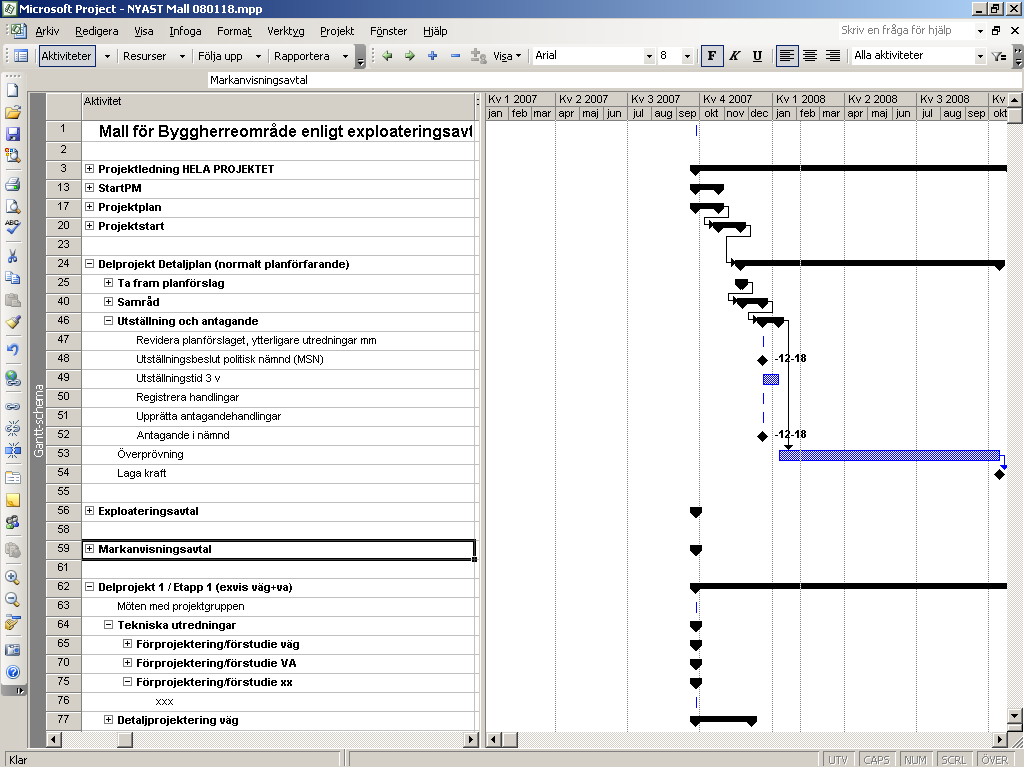Click the Link tasks chain icon

(12, 406)
